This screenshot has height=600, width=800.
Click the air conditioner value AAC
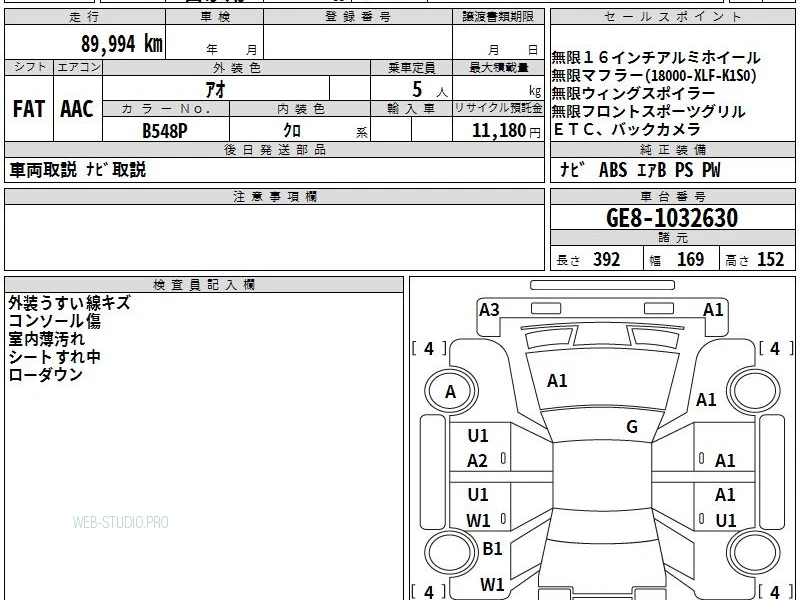(77, 109)
